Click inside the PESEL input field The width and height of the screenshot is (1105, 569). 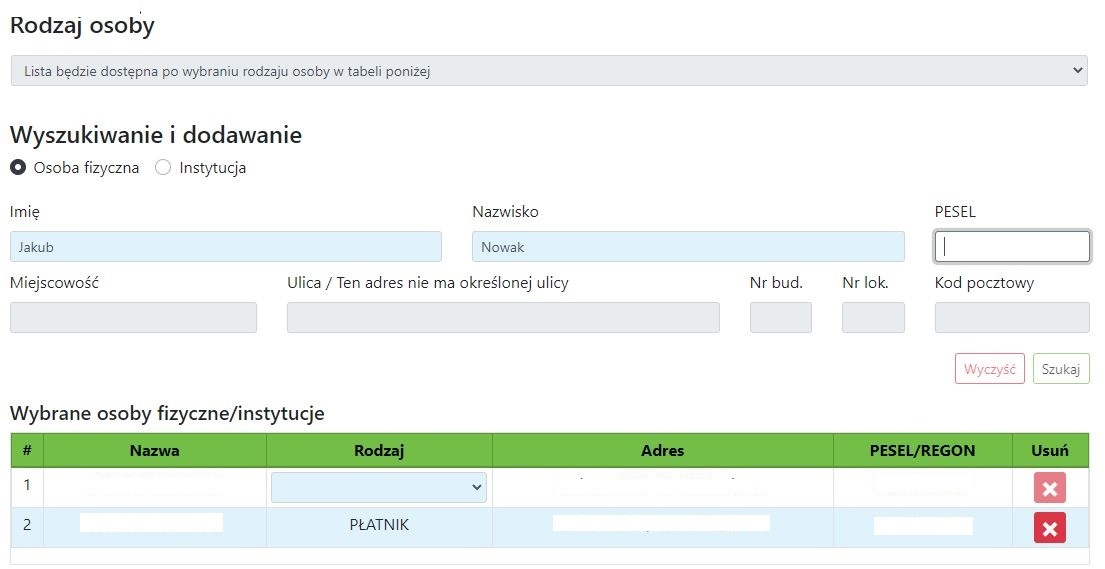point(1011,247)
